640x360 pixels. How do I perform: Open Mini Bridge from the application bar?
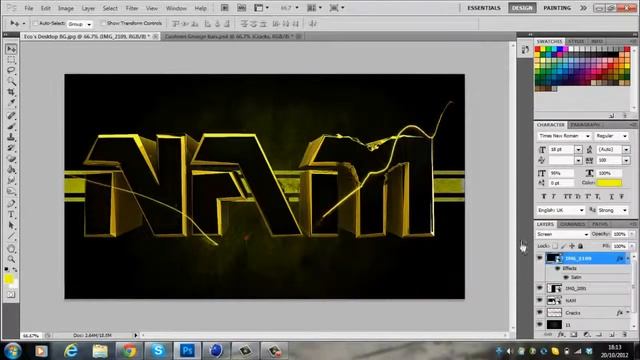click(x=242, y=8)
